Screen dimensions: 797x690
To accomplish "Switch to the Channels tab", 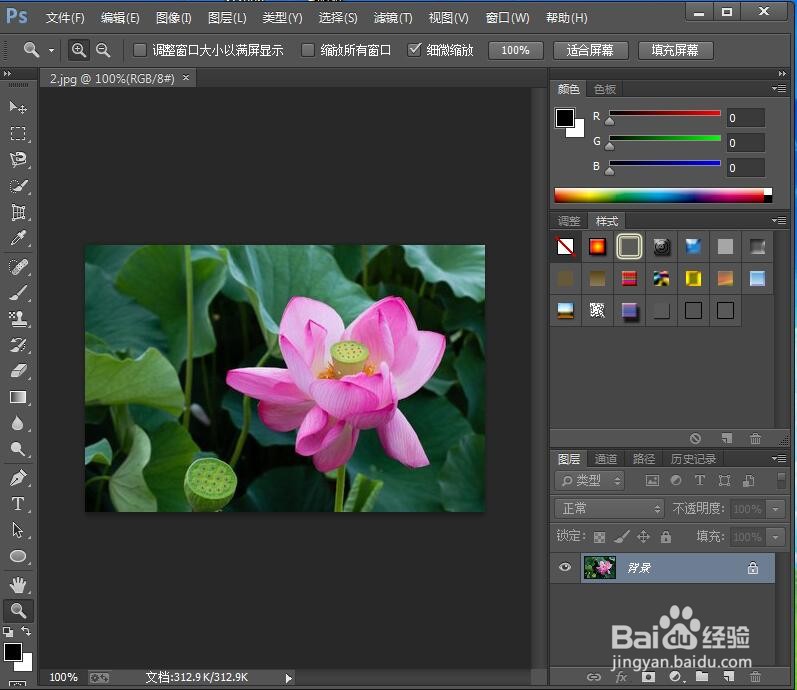I will [x=606, y=459].
